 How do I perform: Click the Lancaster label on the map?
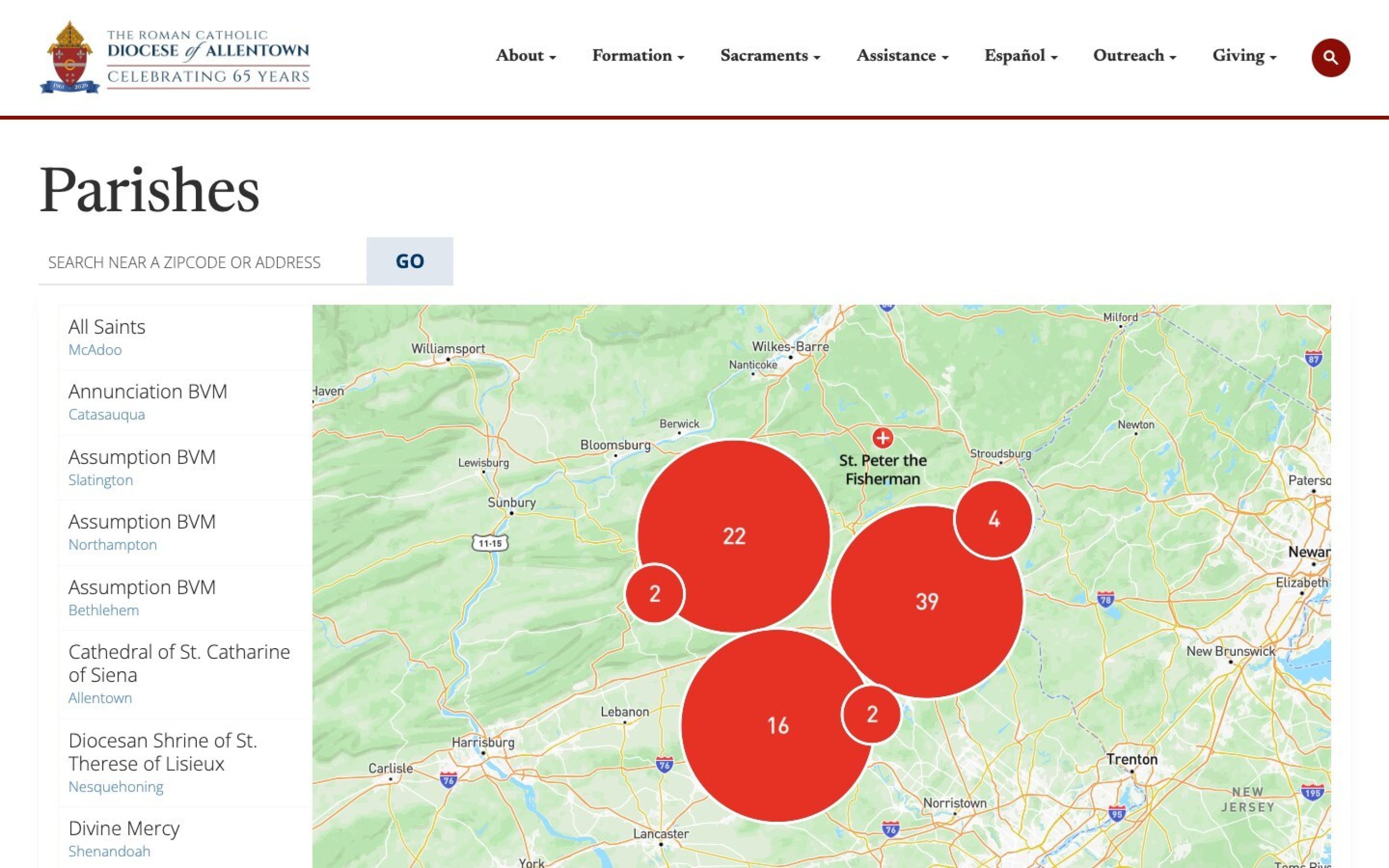(661, 834)
